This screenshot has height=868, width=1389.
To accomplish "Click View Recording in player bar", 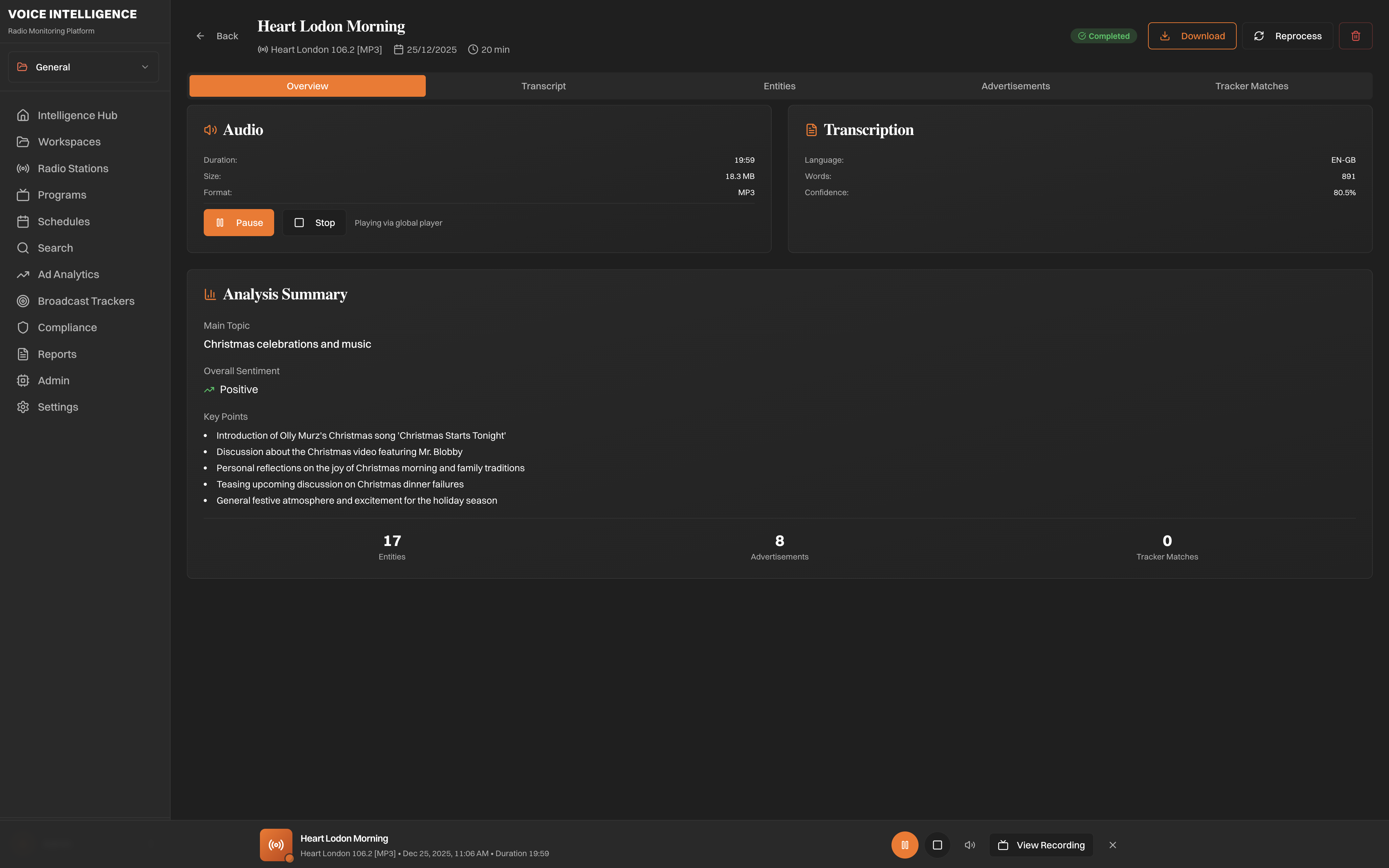I will pos(1041,844).
